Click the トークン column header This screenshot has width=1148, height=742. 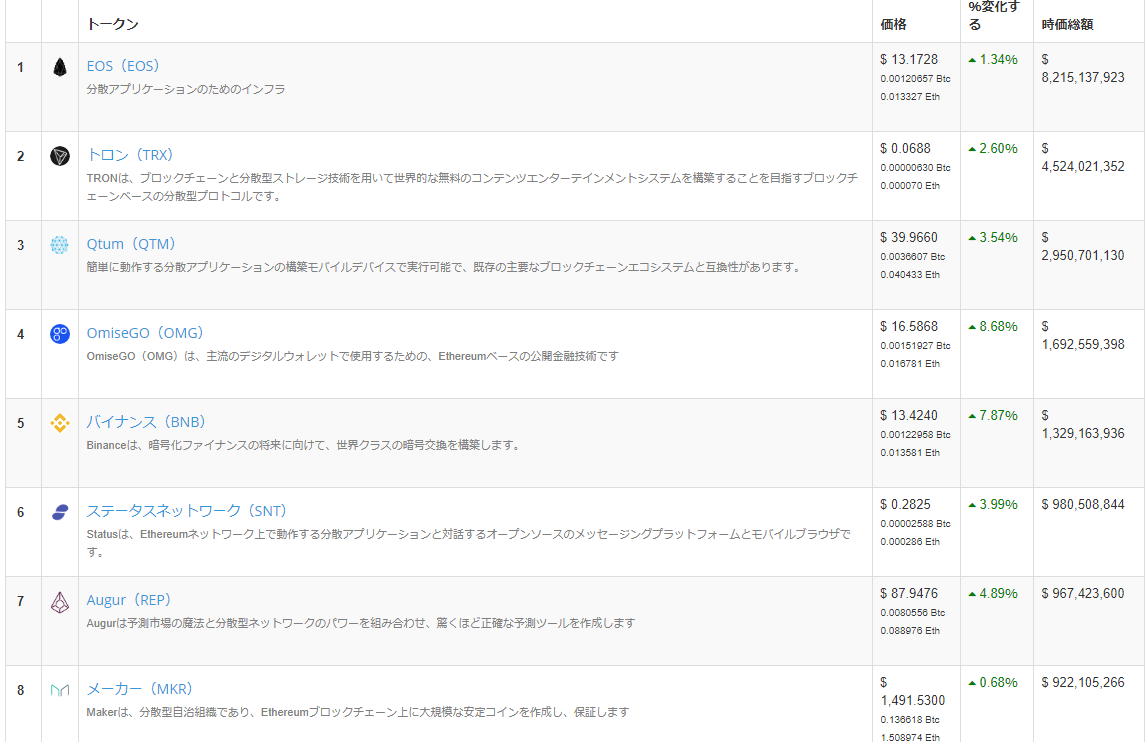coord(113,24)
